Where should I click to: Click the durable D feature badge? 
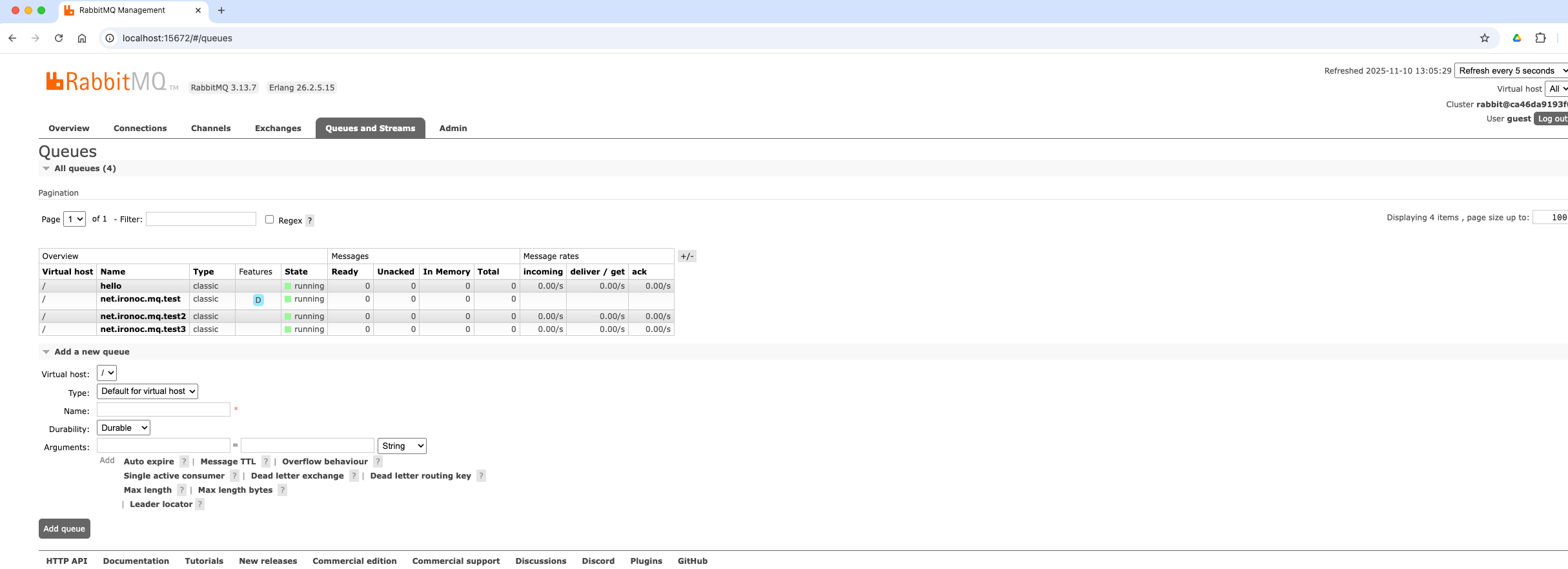pyautogui.click(x=258, y=300)
